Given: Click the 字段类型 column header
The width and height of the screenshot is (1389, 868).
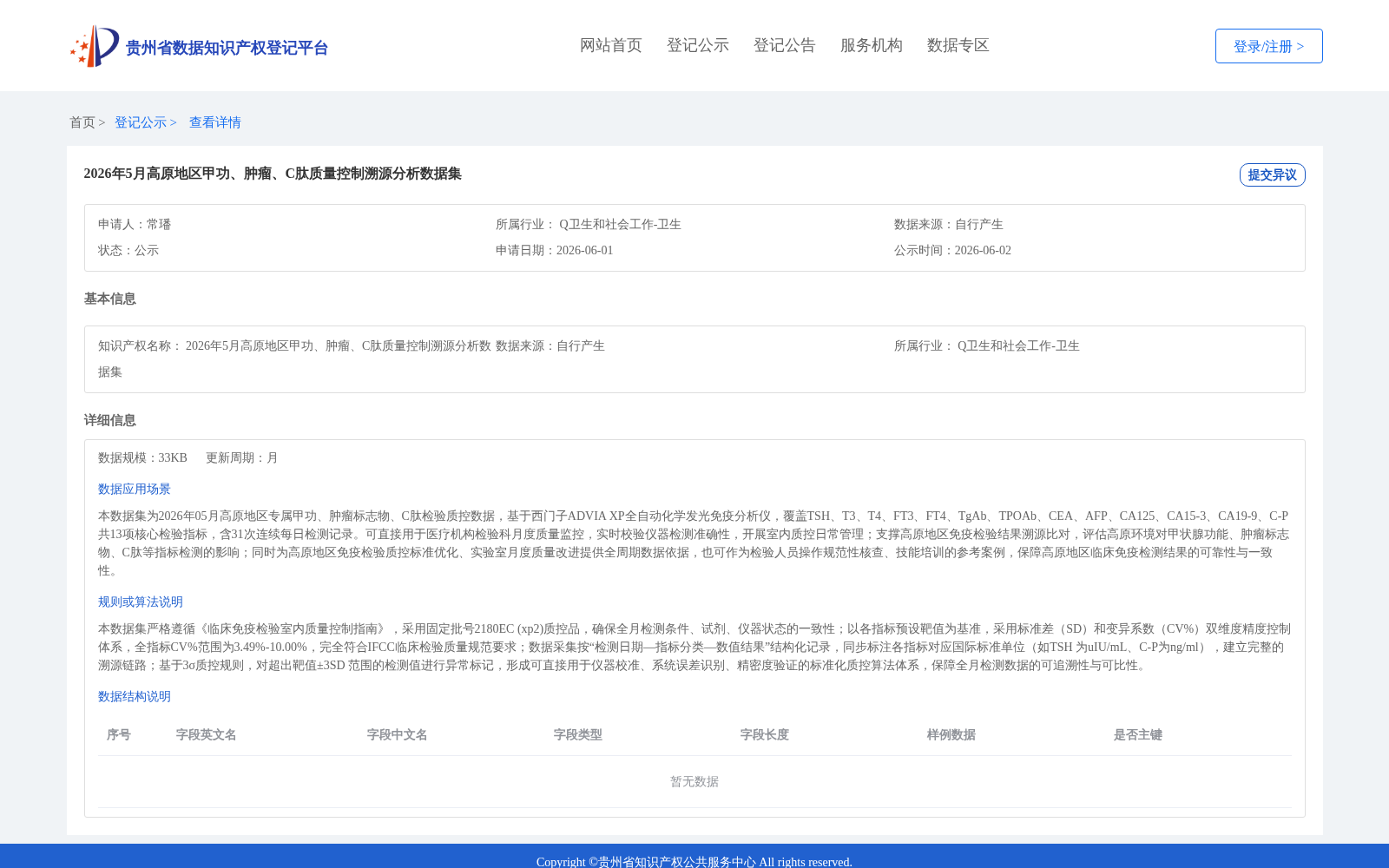Looking at the screenshot, I should click(578, 734).
